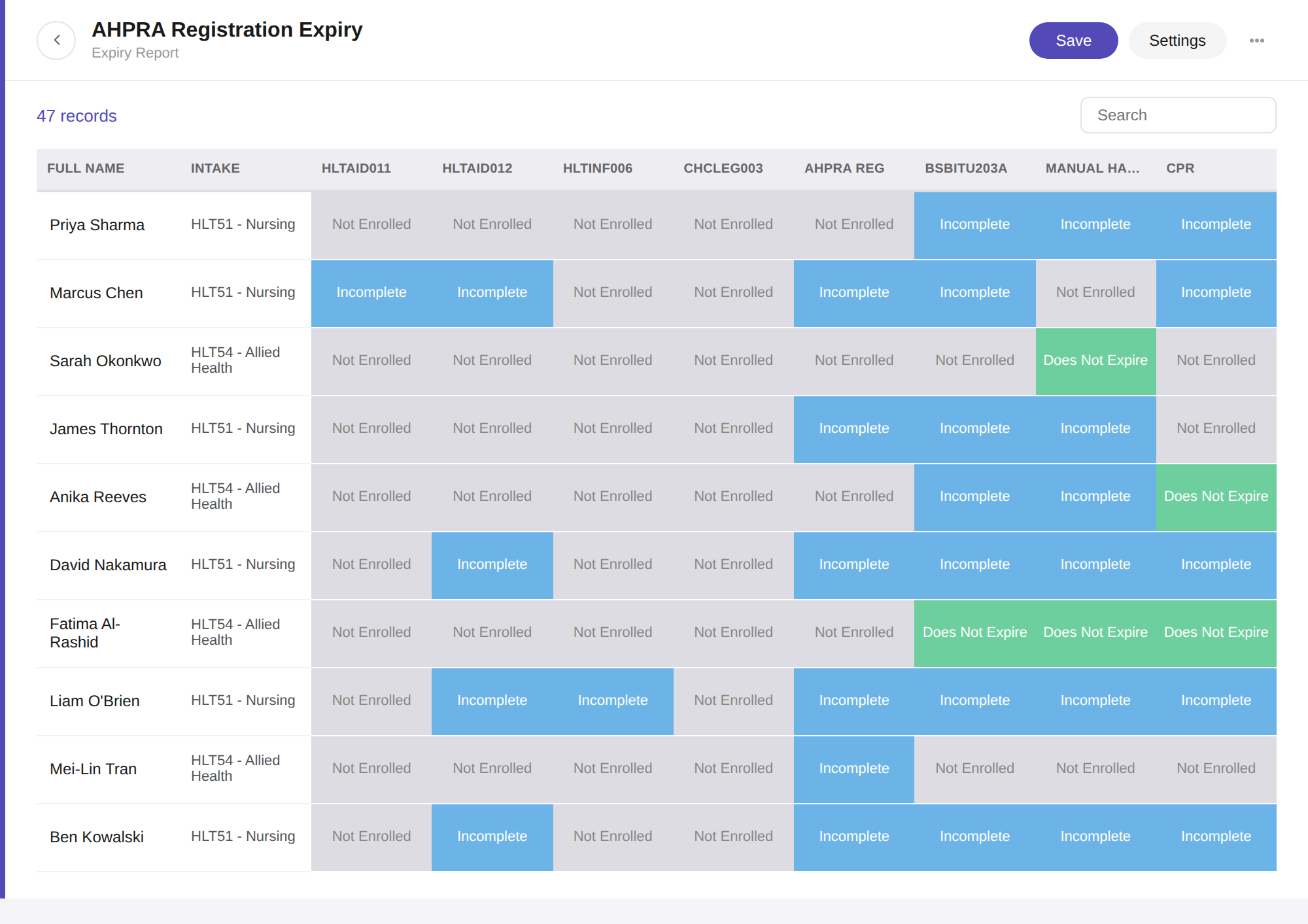The height and width of the screenshot is (924, 1308).
Task: Click Sarah Okonkwo's Does Not Expire cell
Action: coord(1095,361)
